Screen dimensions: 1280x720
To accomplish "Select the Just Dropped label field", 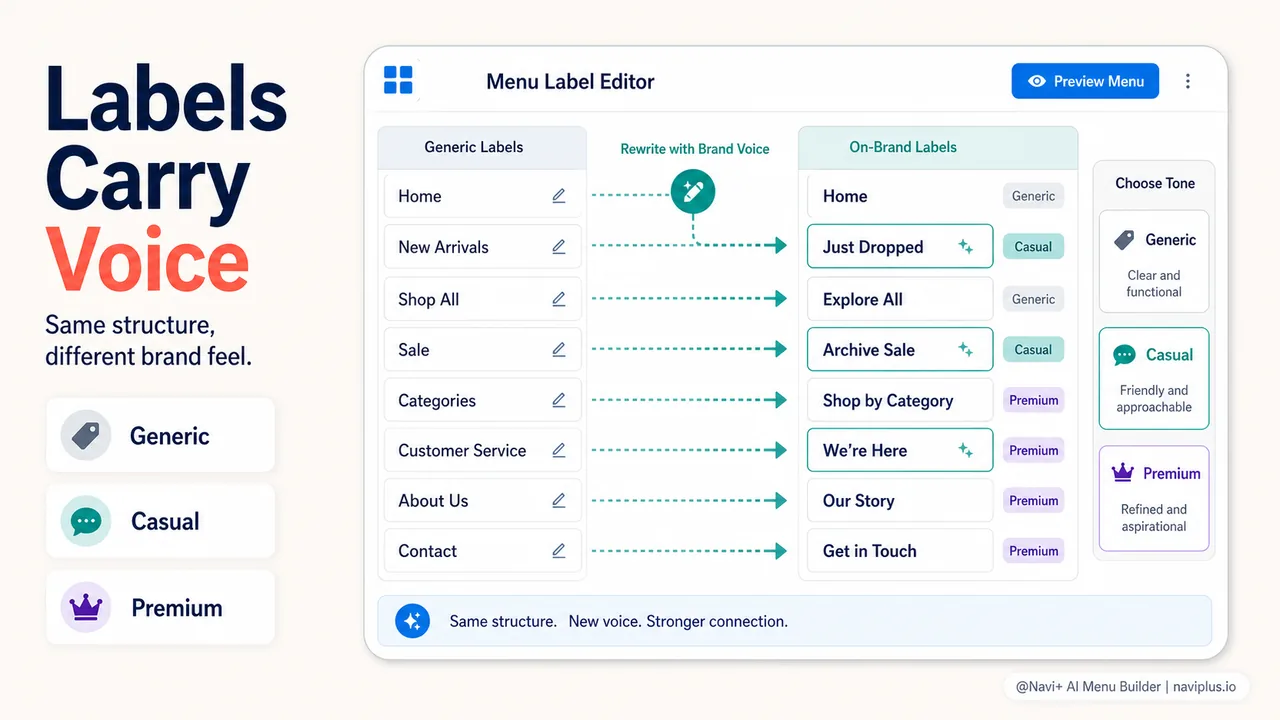I will coord(900,247).
